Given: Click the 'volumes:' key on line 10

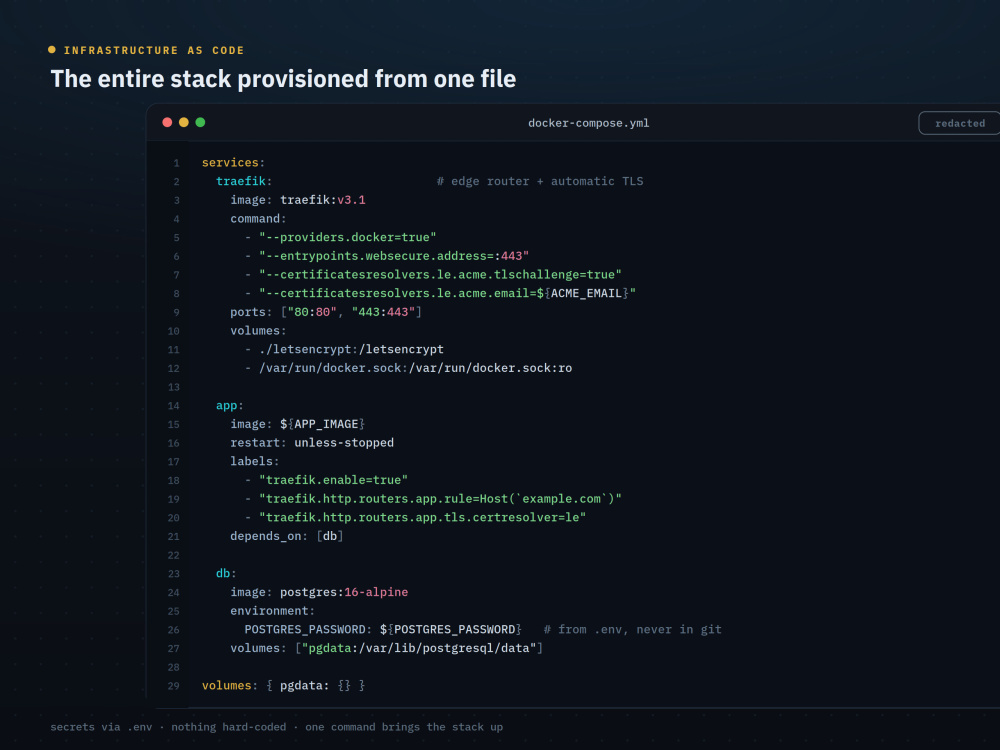Looking at the screenshot, I should (258, 330).
